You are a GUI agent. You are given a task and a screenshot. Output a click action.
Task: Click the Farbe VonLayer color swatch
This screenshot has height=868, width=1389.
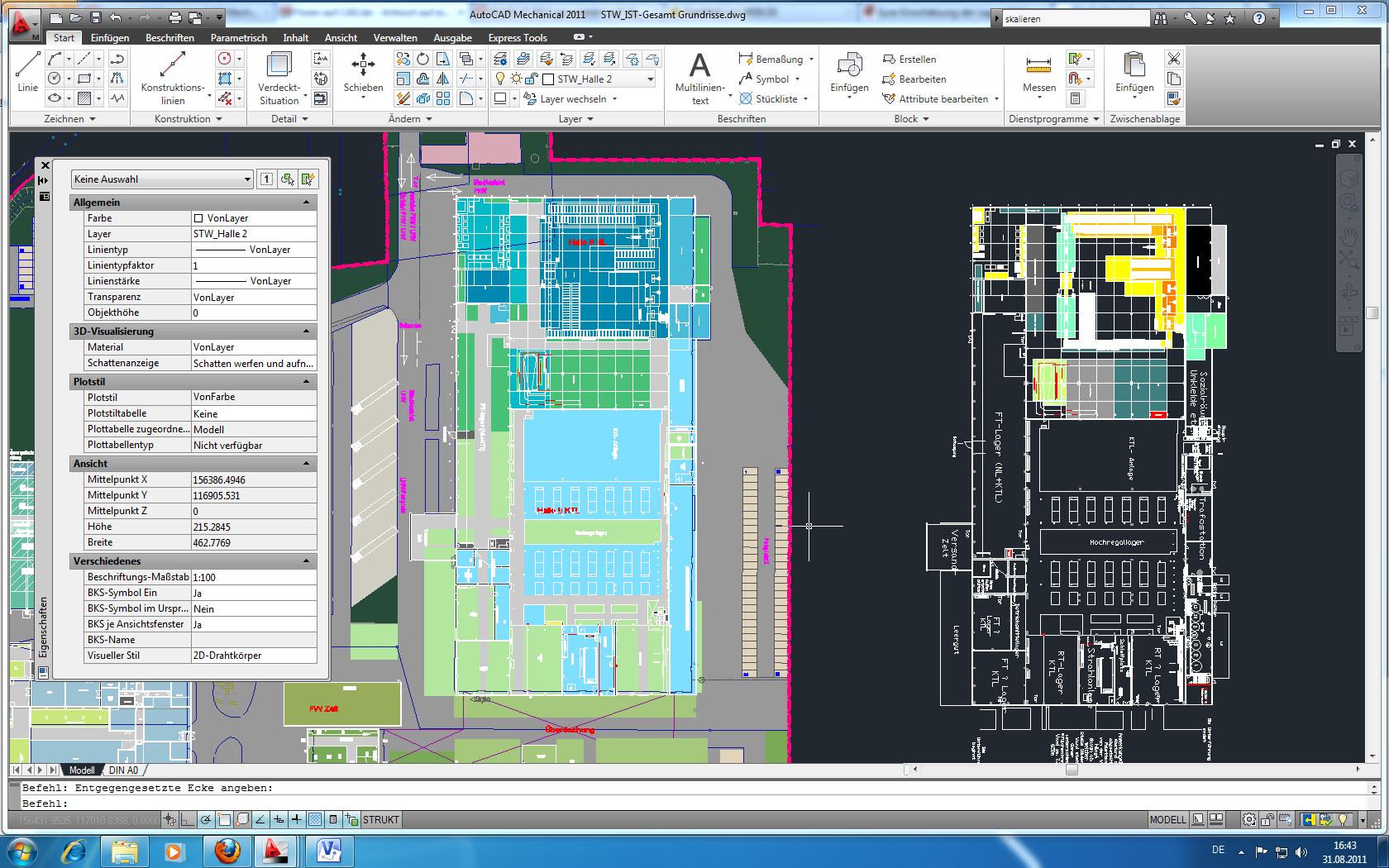click(x=198, y=218)
